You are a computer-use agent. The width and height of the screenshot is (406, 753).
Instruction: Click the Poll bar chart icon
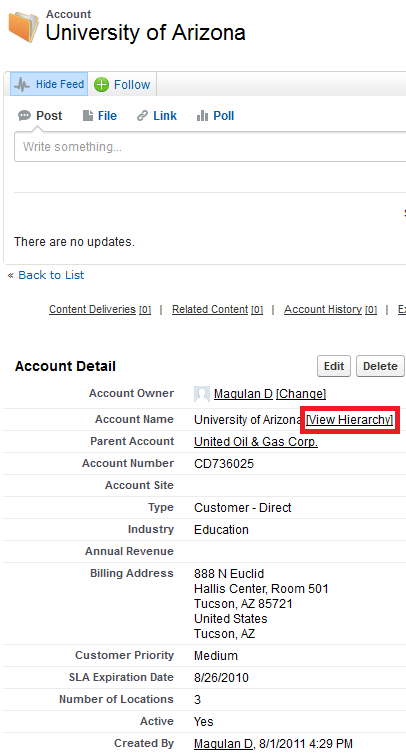coord(202,116)
